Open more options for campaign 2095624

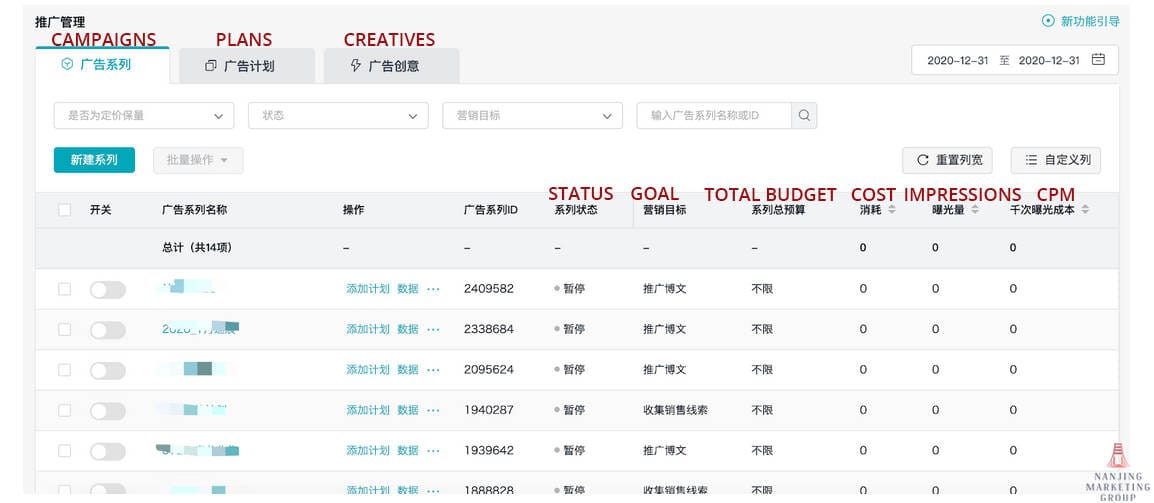point(433,370)
